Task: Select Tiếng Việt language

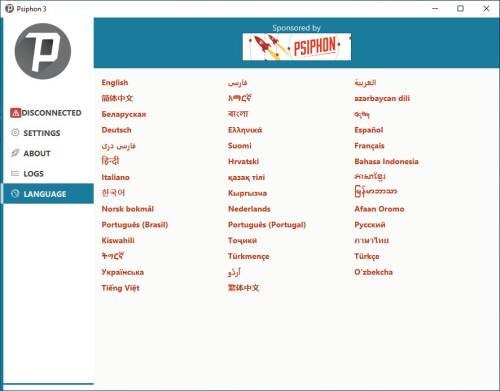Action: click(120, 288)
